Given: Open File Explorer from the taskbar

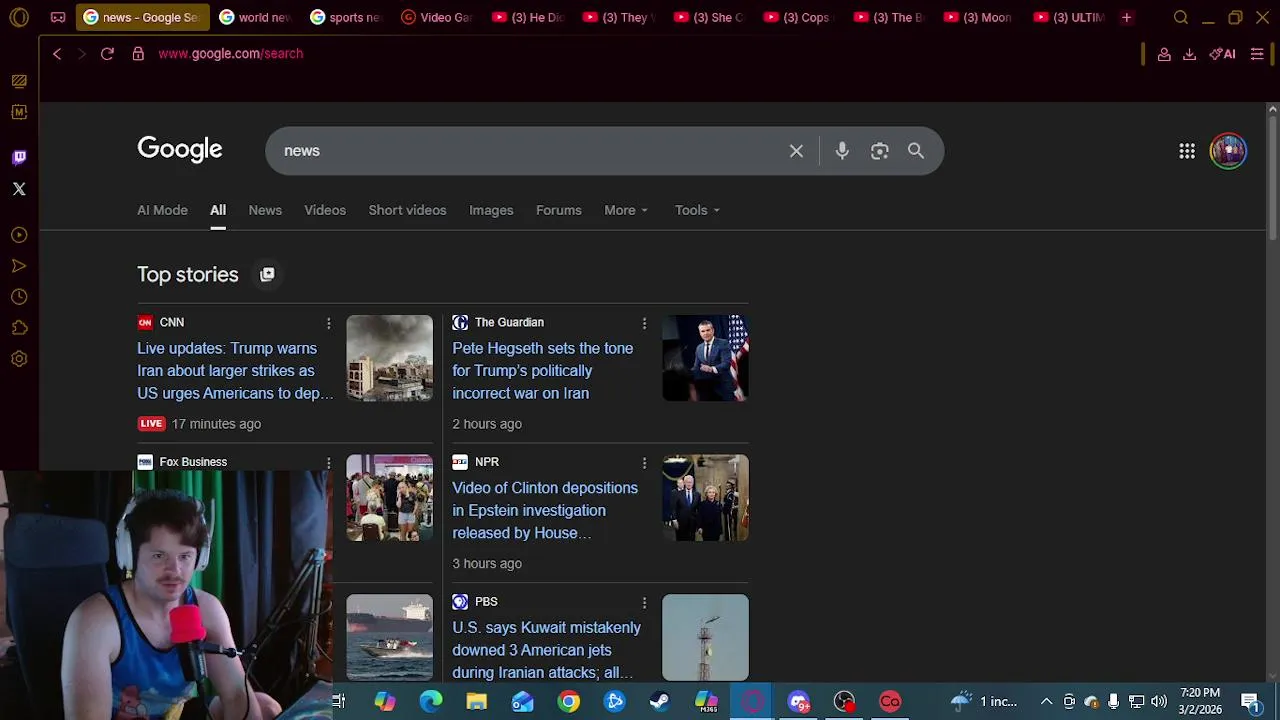Looking at the screenshot, I should pos(476,702).
